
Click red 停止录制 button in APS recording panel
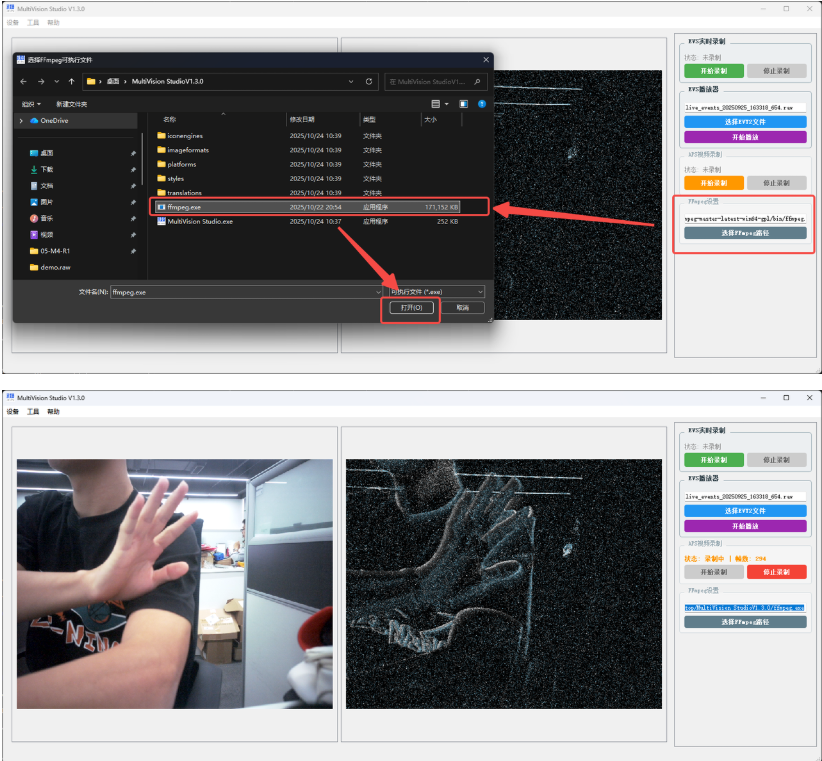[x=776, y=572]
